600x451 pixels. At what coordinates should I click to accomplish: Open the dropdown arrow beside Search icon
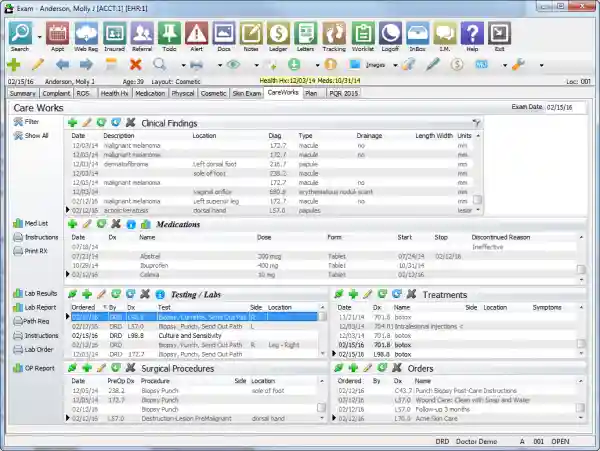40,37
